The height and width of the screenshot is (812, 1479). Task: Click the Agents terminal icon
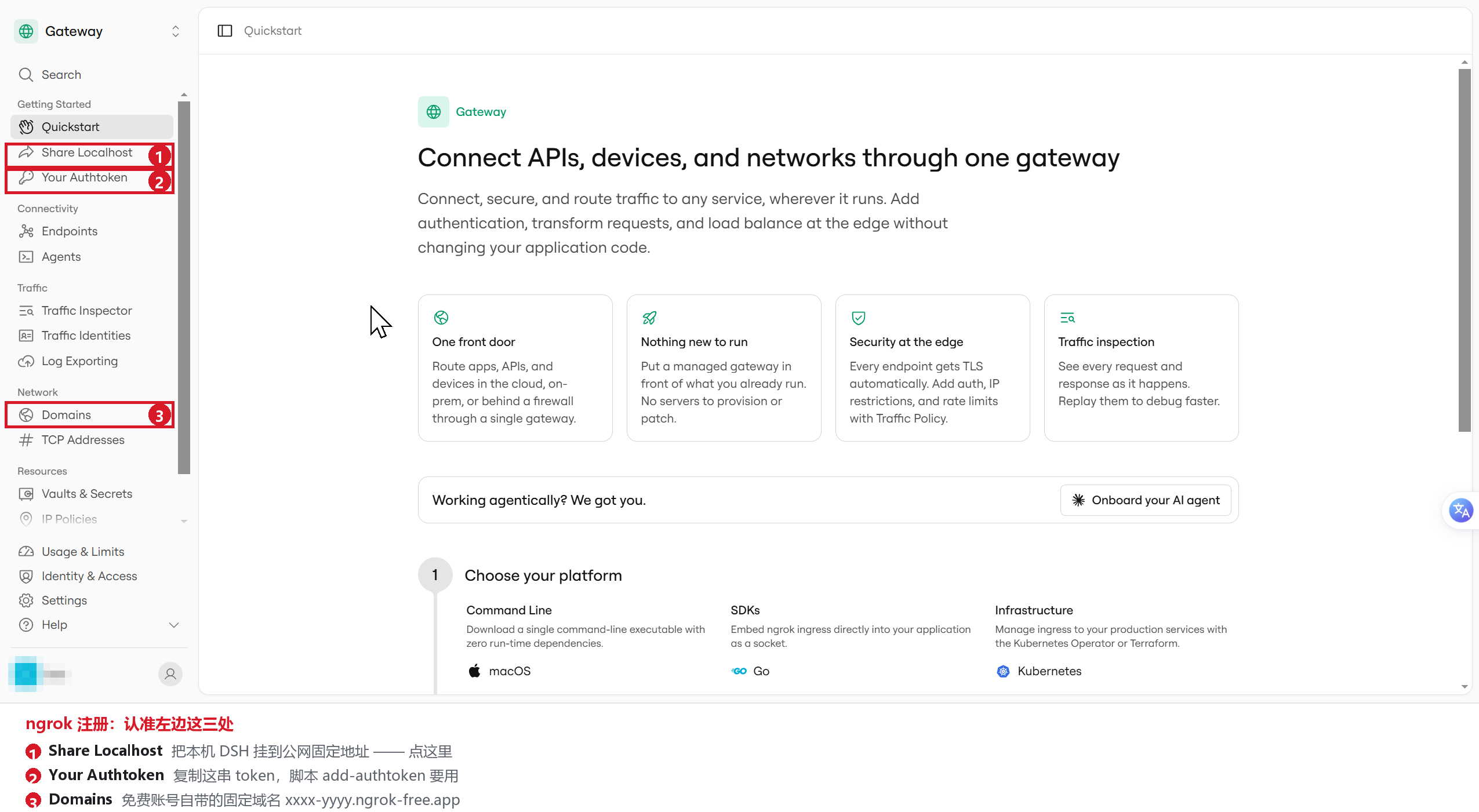click(x=26, y=257)
